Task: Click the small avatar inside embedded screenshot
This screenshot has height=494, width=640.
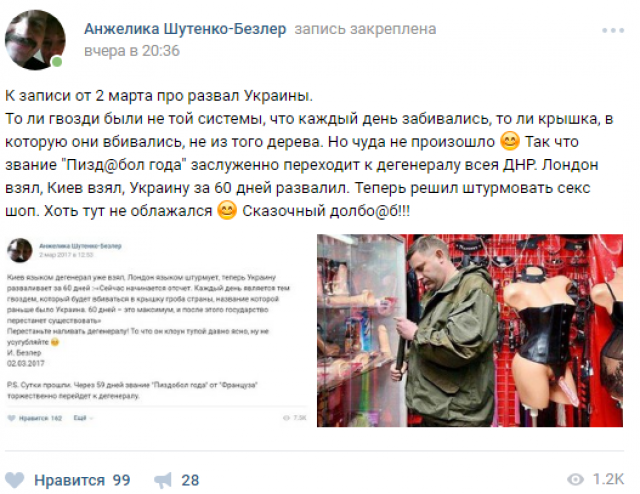Action: coord(20,250)
